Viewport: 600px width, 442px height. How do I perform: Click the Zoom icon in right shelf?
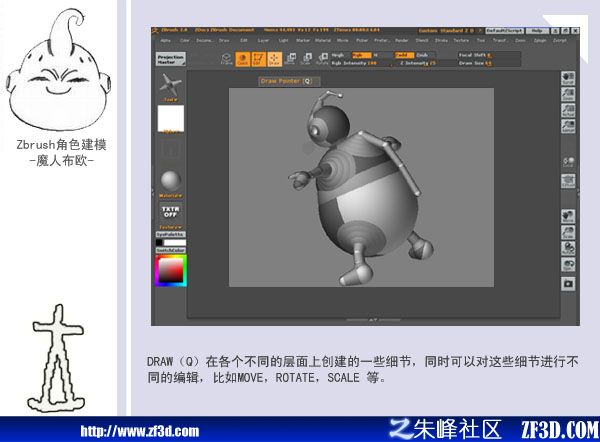click(x=568, y=94)
